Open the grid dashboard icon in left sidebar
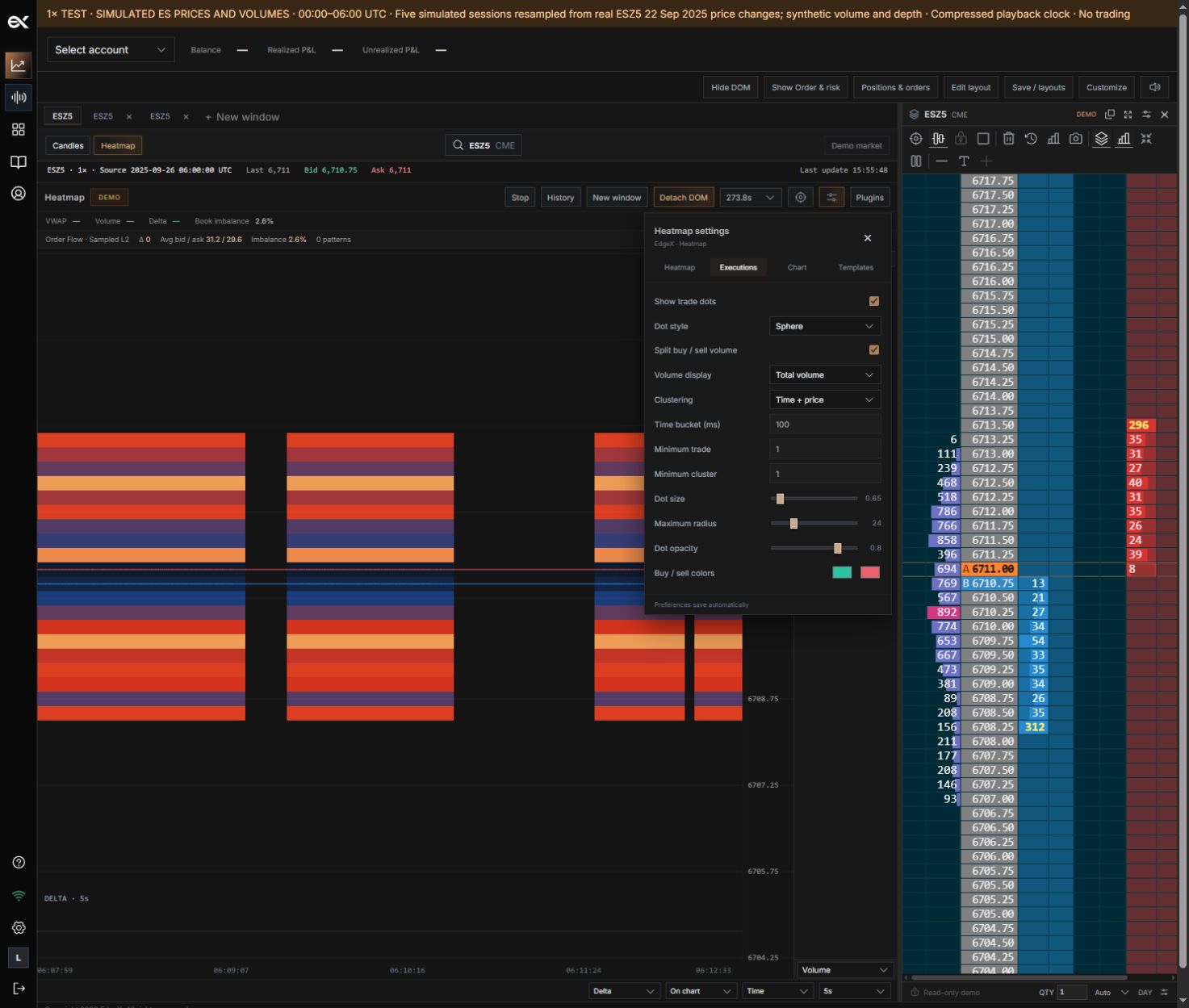 (19, 130)
